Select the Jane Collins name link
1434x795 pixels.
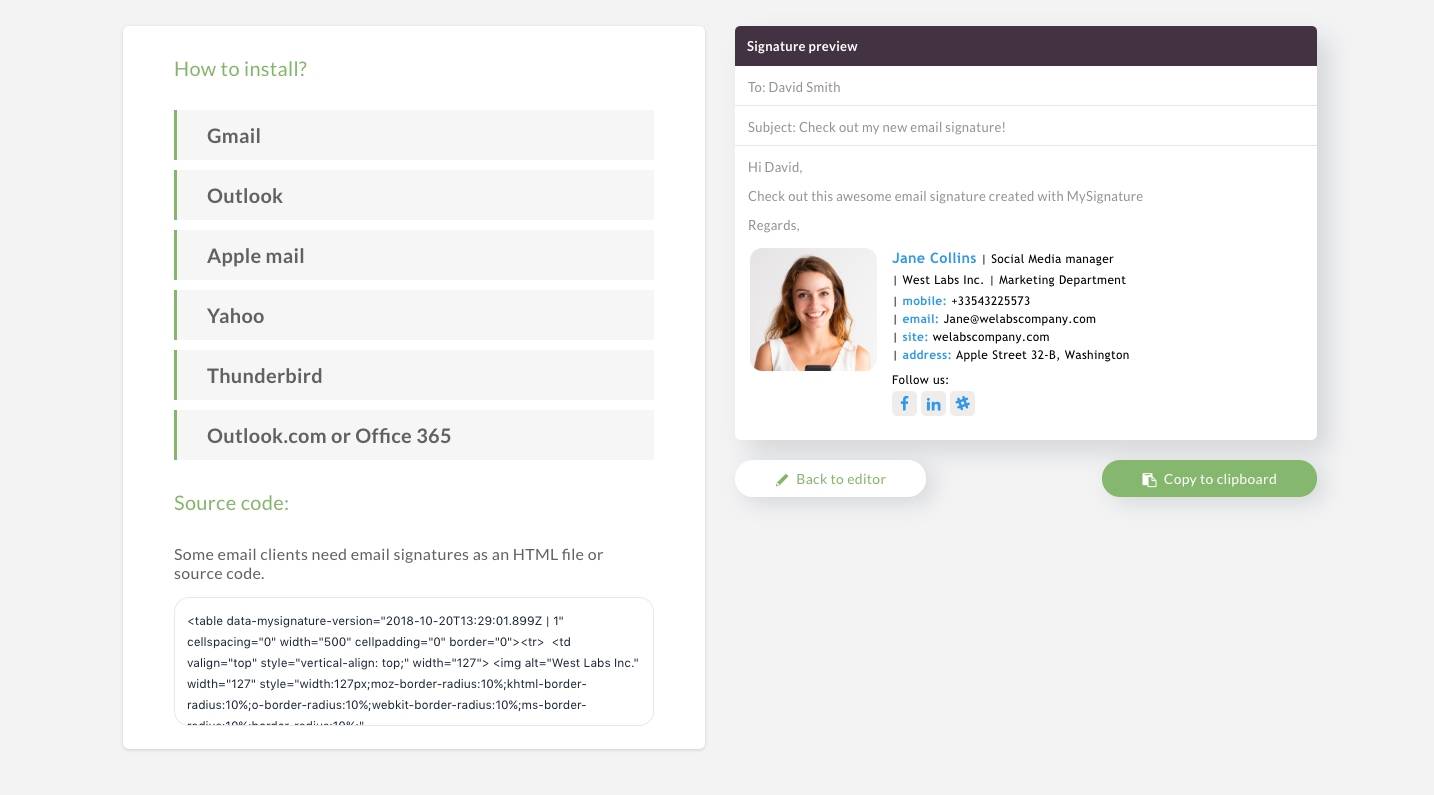(x=933, y=258)
